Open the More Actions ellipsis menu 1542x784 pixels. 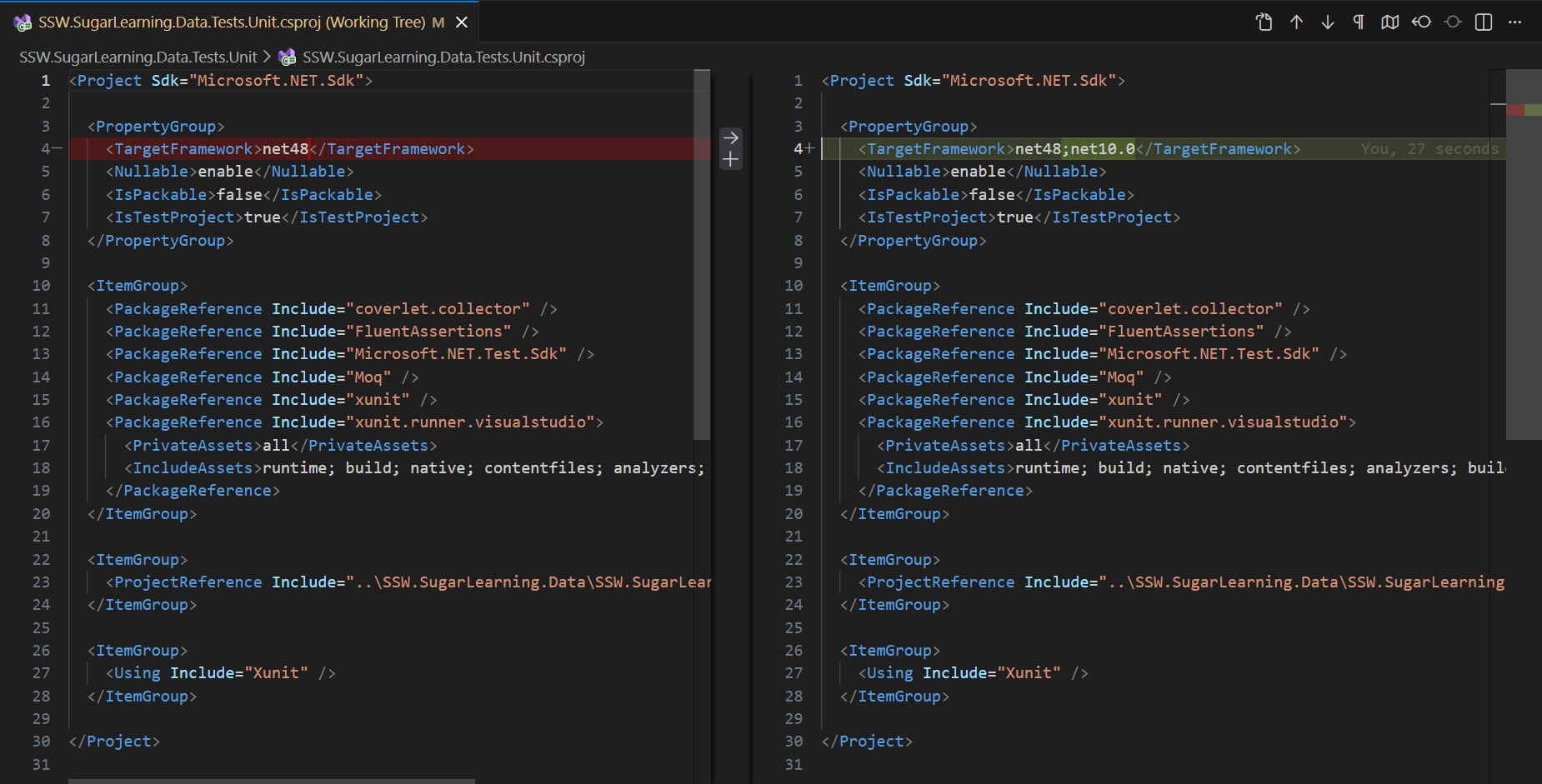point(1515,22)
